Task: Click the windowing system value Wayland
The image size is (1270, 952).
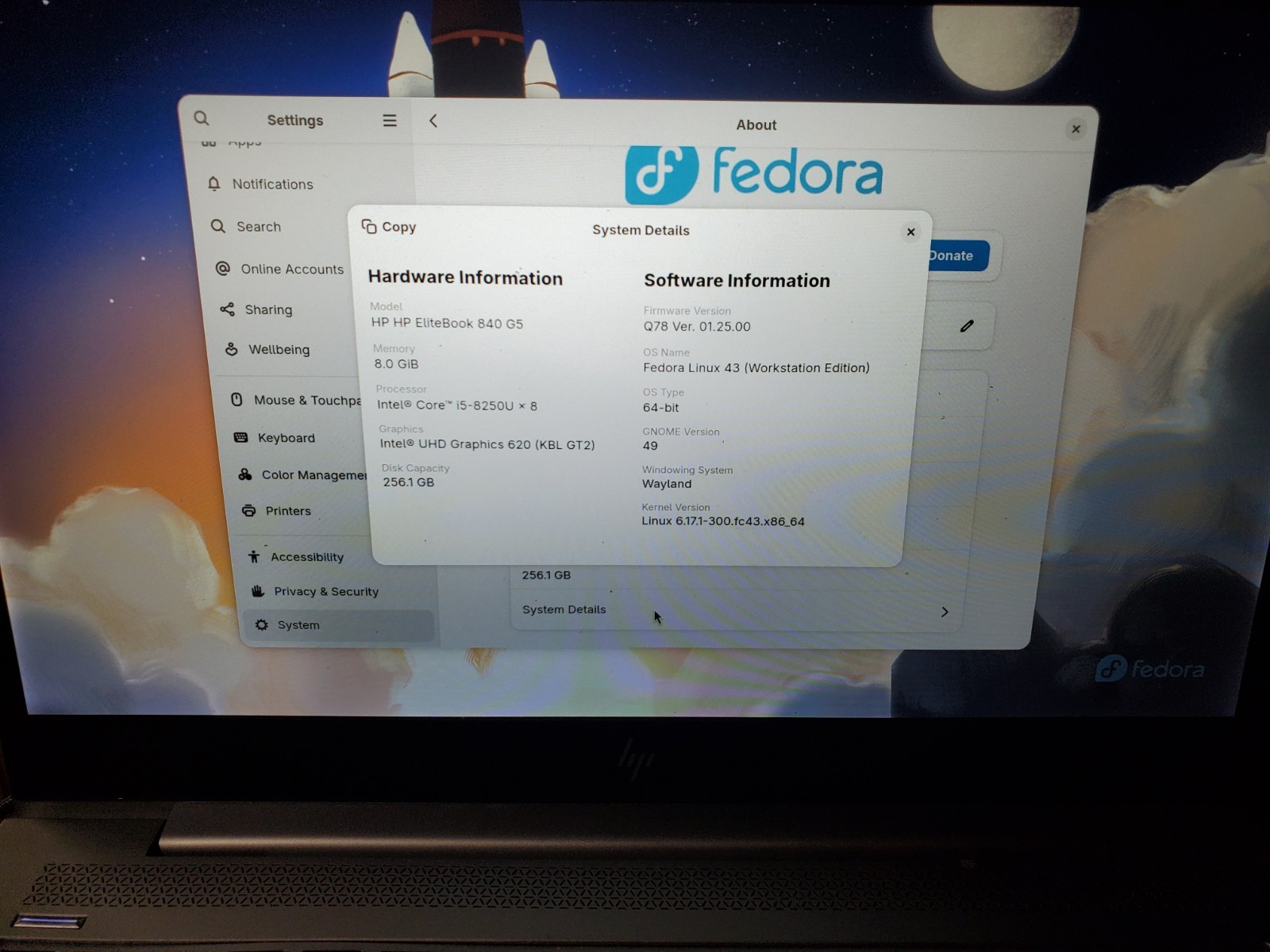Action: pyautogui.click(x=667, y=483)
